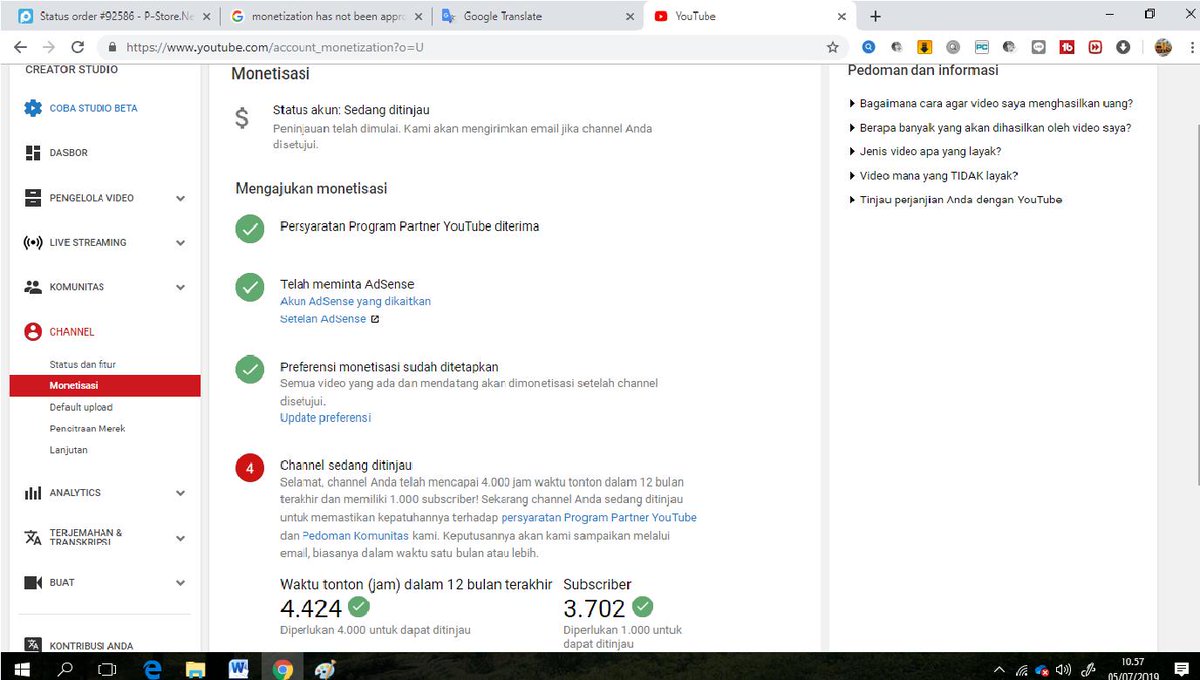Image resolution: width=1200 pixels, height=680 pixels.
Task: Expand 'Bagaimana cara agar video saya menghasilkan uang?'
Action: click(x=990, y=103)
